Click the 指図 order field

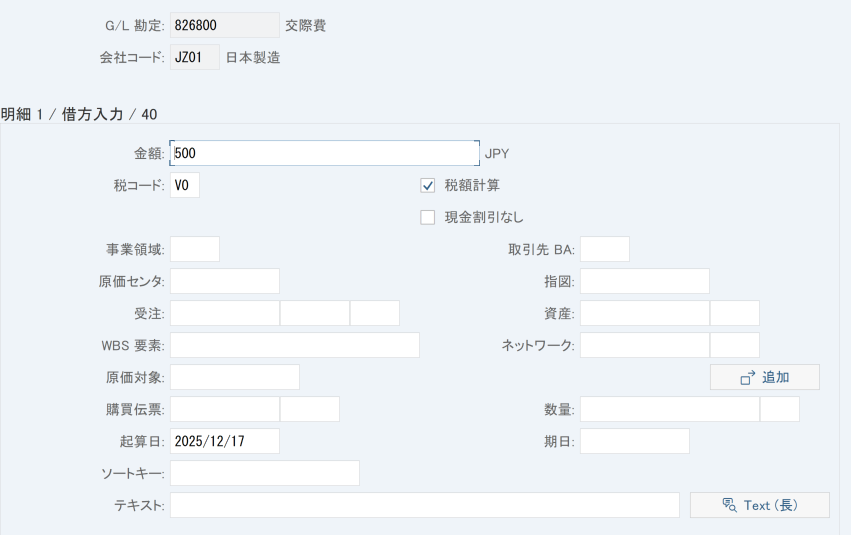pyautogui.click(x=645, y=281)
